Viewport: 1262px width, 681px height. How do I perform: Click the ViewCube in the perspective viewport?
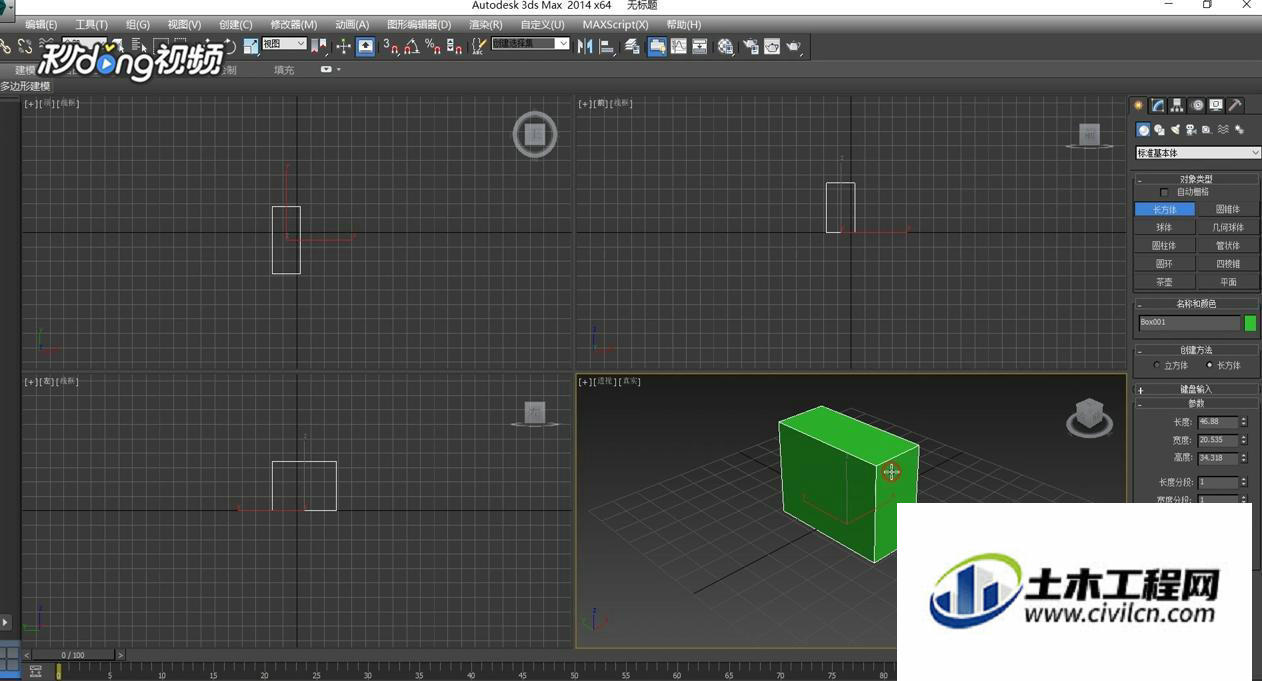tap(1089, 415)
